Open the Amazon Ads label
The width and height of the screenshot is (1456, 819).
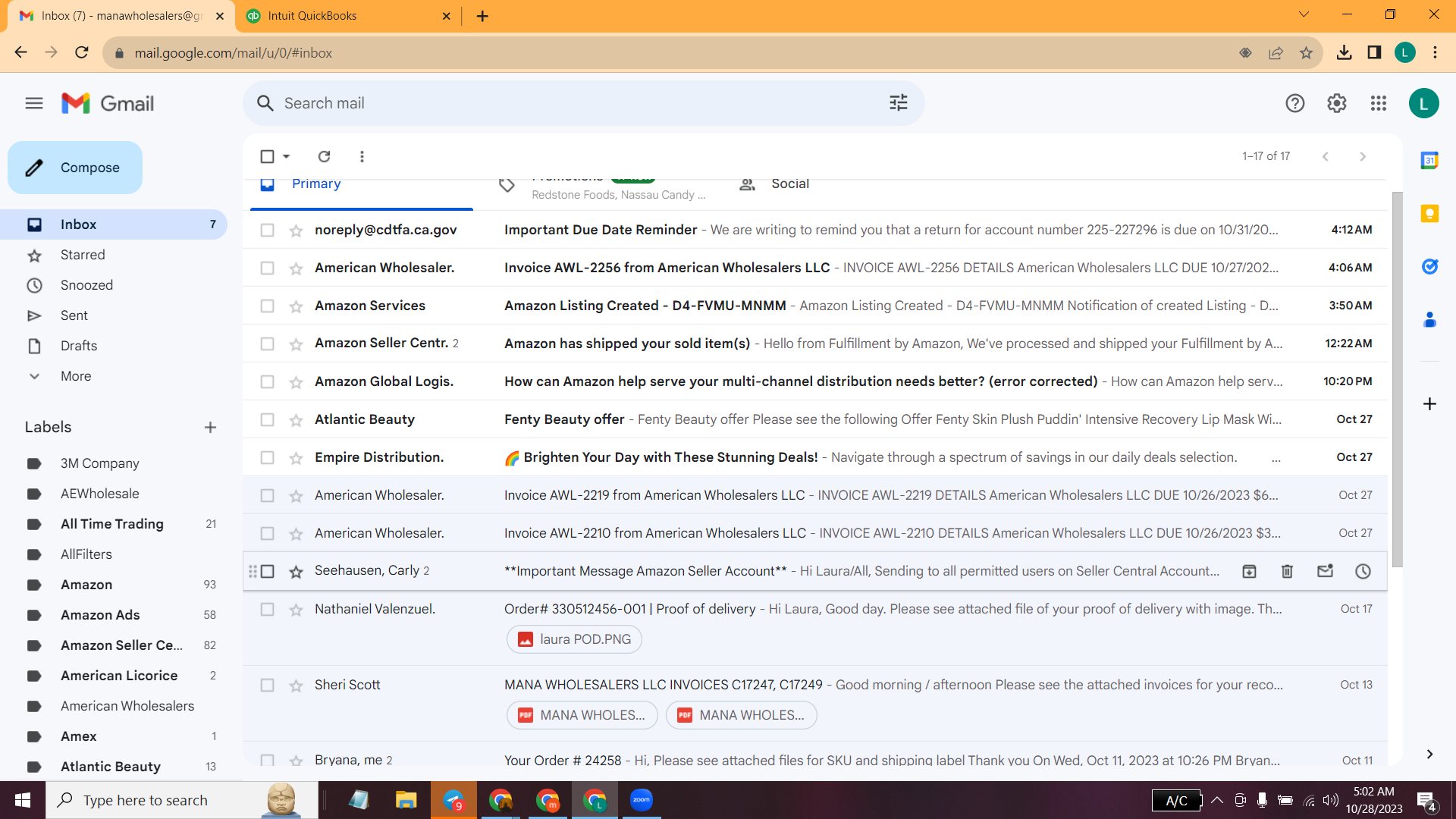[x=100, y=615]
